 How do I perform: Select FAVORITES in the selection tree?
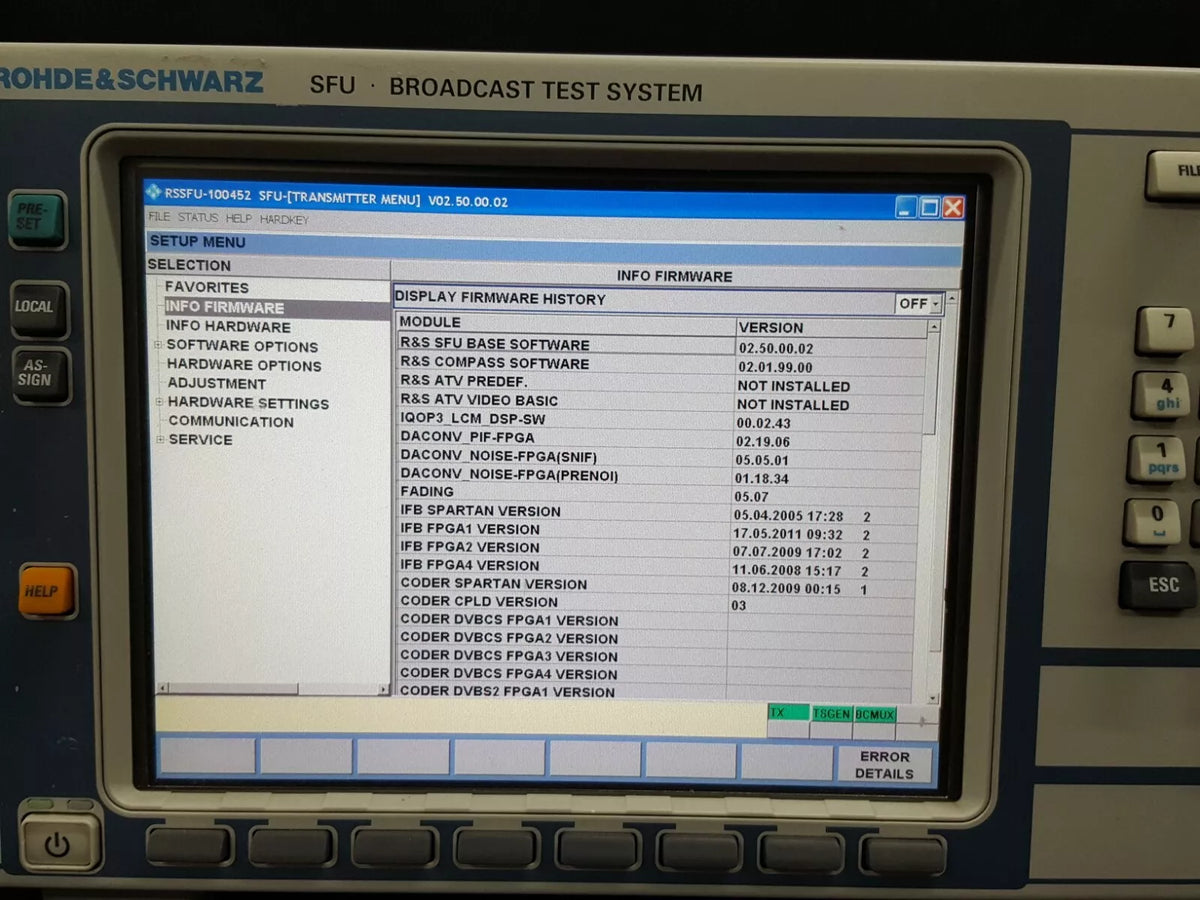pos(207,288)
